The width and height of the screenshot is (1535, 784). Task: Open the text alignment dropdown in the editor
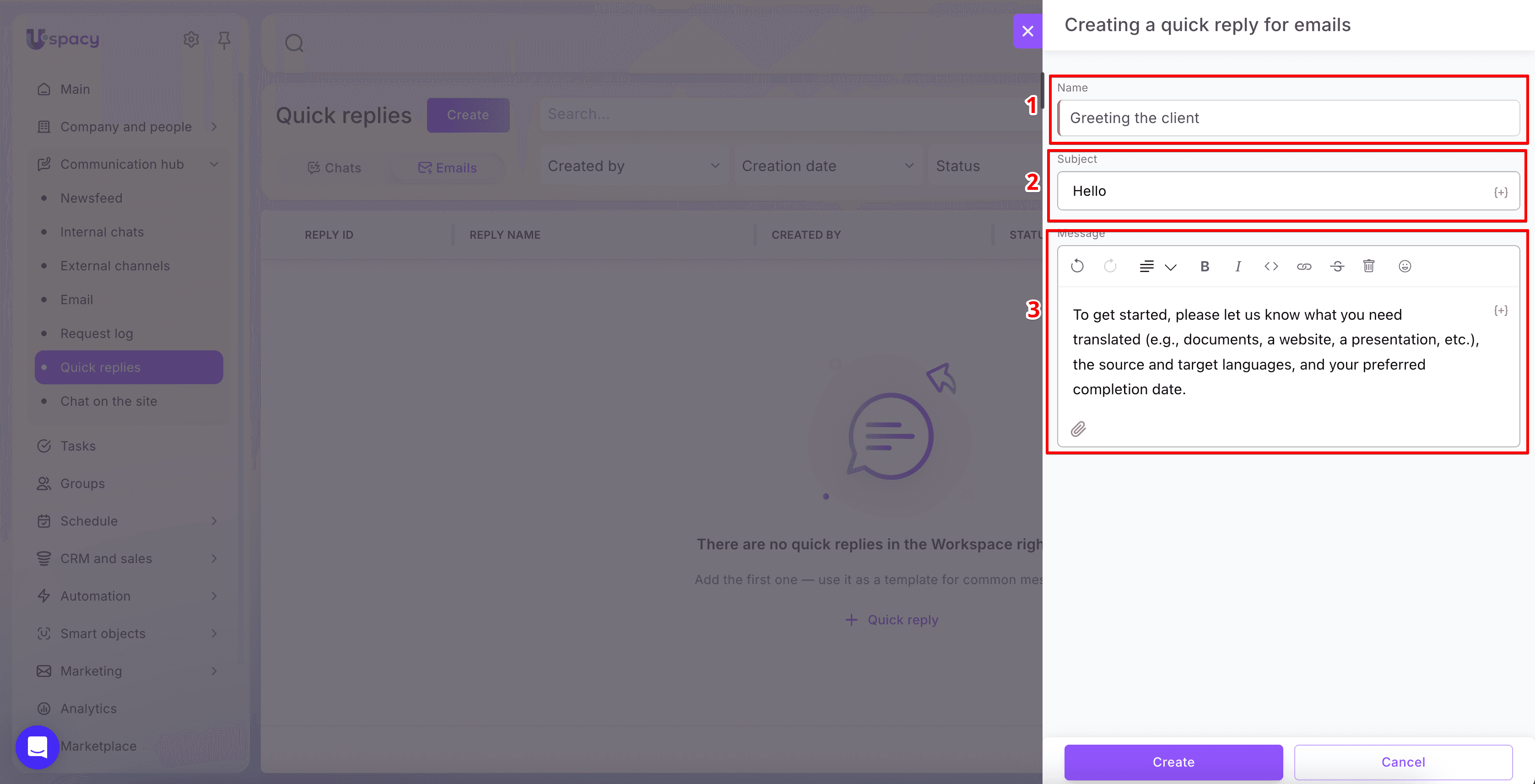1157,266
